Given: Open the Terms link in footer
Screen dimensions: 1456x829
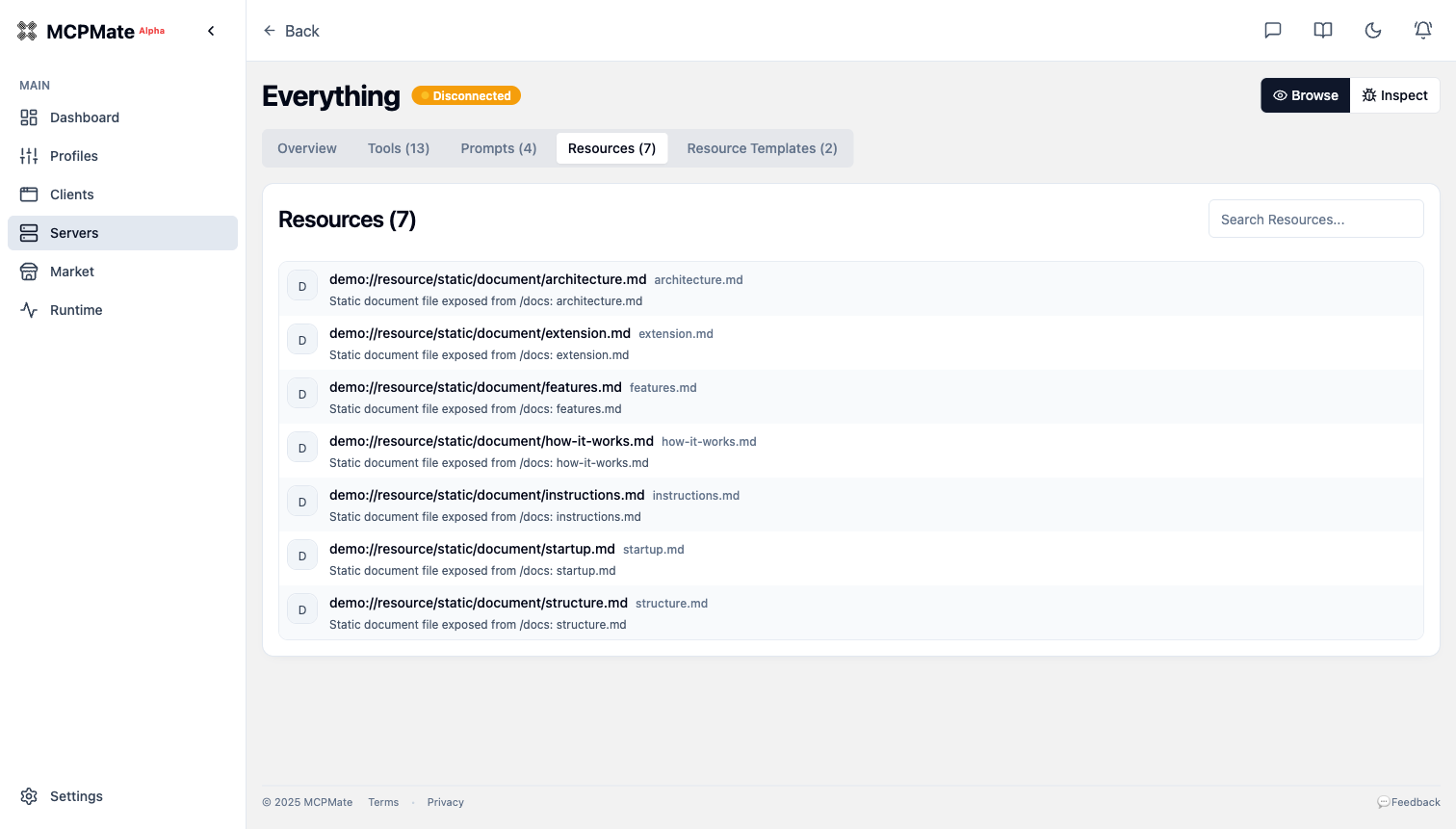Looking at the screenshot, I should click(383, 802).
